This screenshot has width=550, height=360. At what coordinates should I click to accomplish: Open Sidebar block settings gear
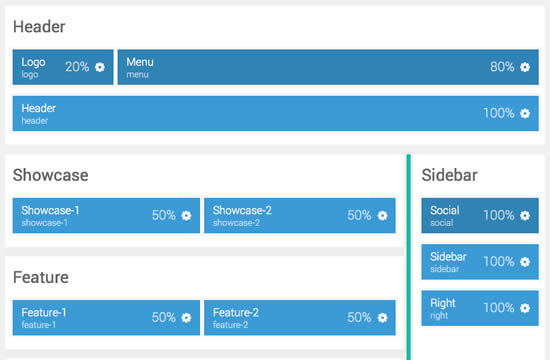coord(525,262)
